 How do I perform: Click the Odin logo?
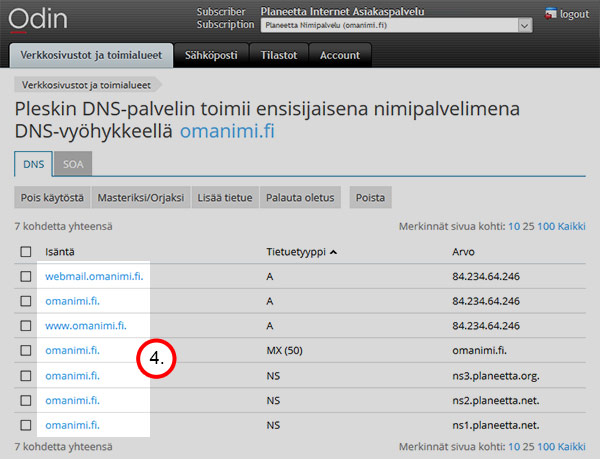point(38,20)
